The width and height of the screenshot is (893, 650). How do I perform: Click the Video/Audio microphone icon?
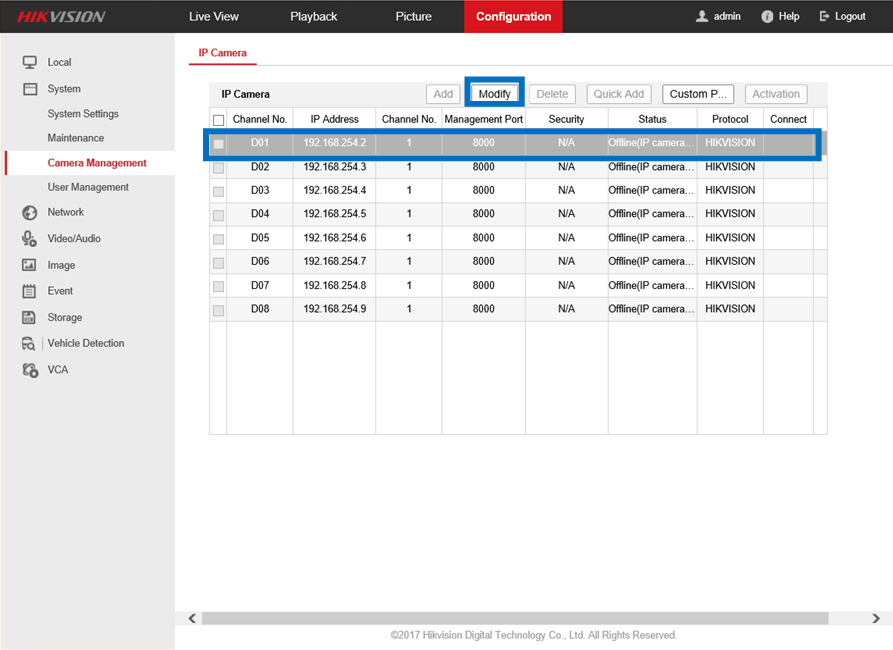[30, 238]
